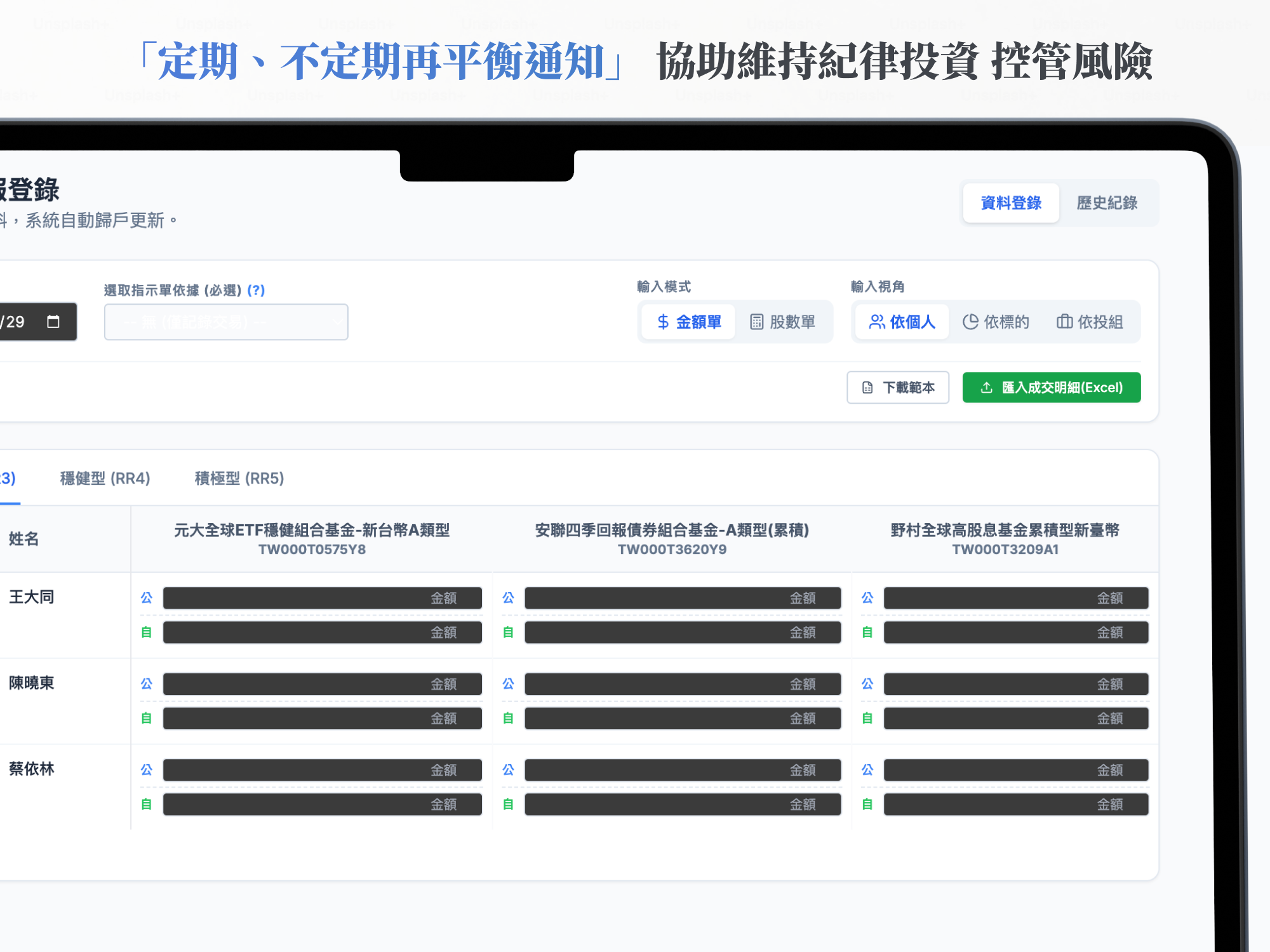Click the help question mark beside 選取指示單依據
Screen dimensions: 1270x952
click(256, 290)
